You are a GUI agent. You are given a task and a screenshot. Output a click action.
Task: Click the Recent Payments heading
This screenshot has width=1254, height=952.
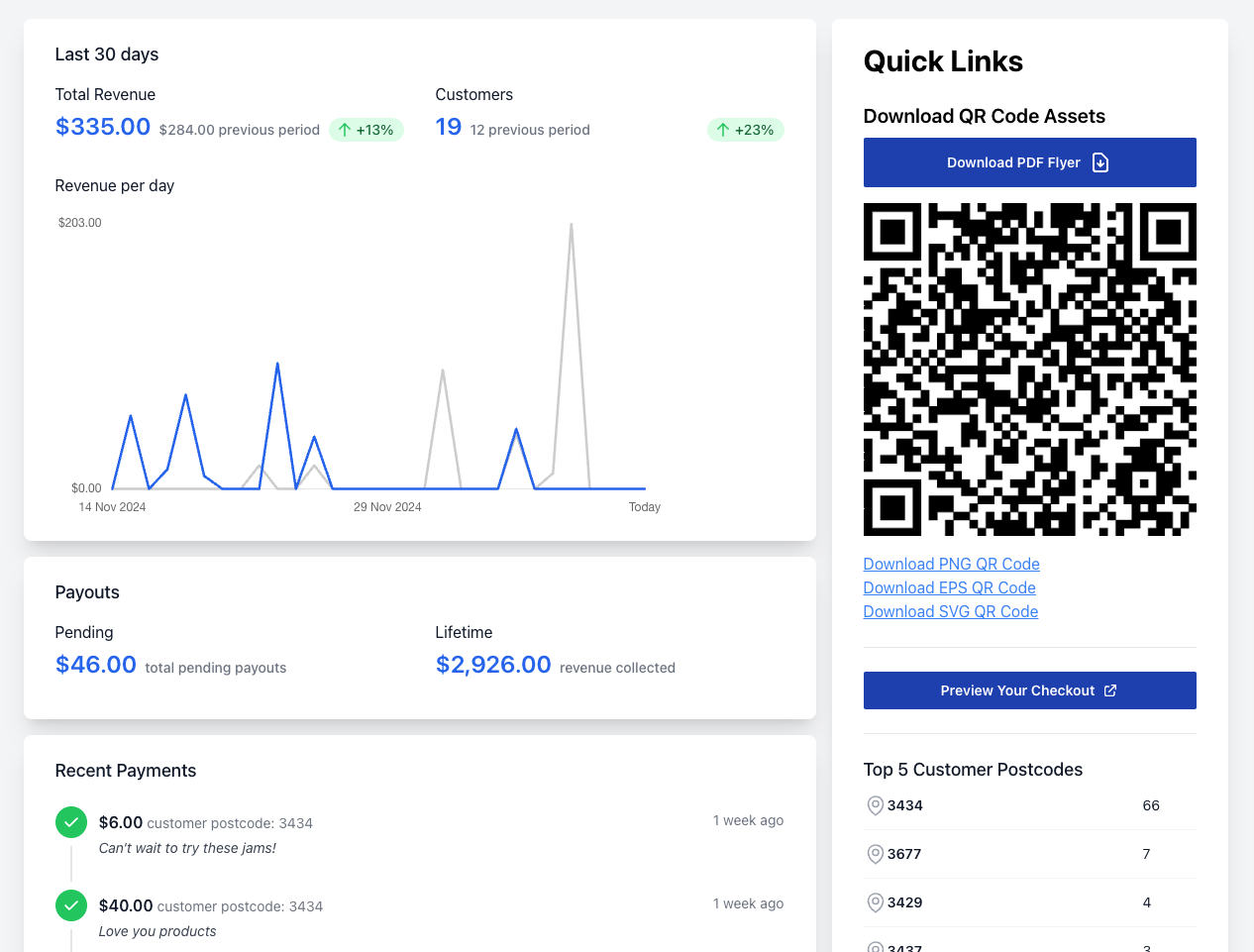pos(126,771)
